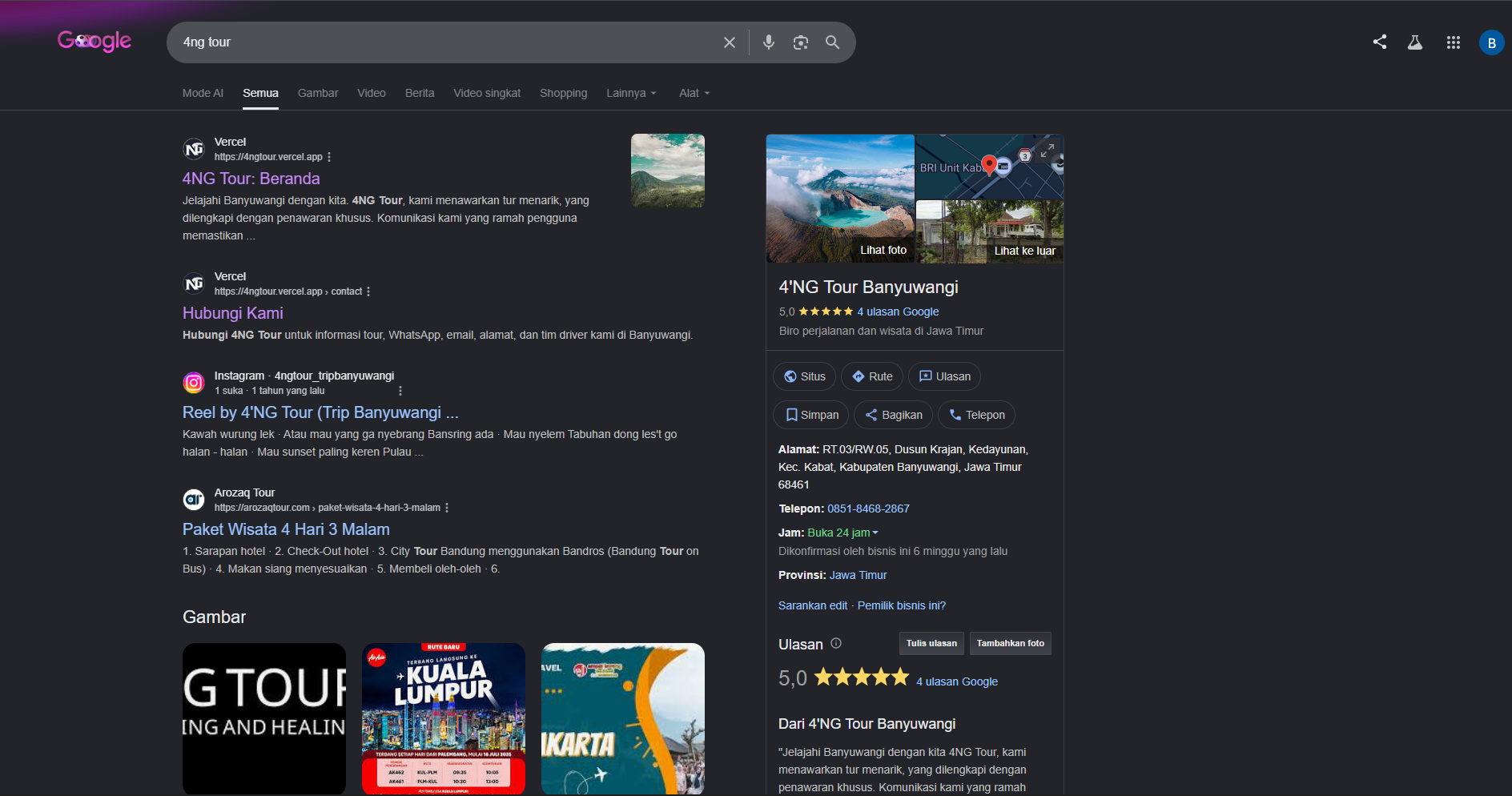Switch to the Video tab
The height and width of the screenshot is (796, 1512).
point(372,93)
